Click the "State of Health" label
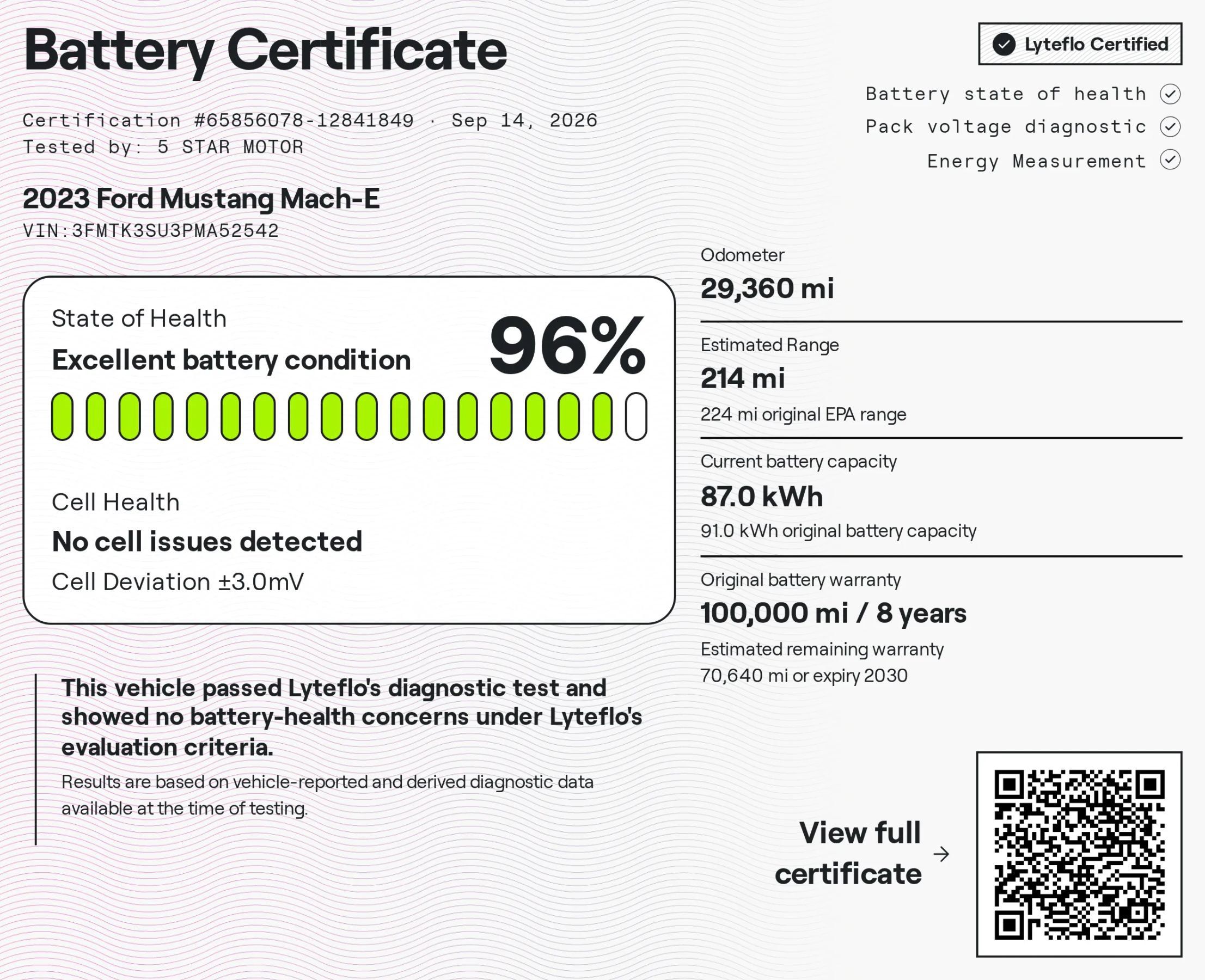Viewport: 1205px width, 980px height. coord(139,318)
